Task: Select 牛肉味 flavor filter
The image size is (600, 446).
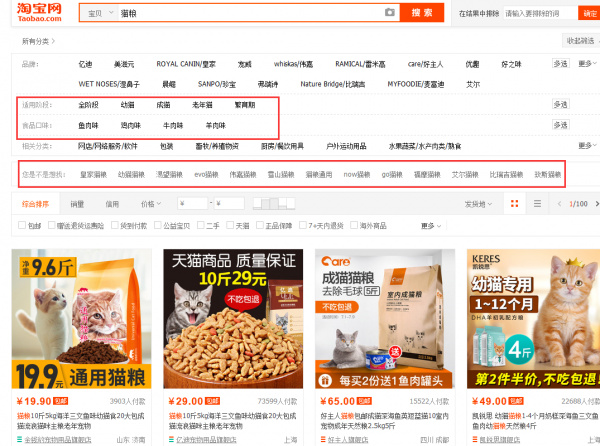Action: click(173, 125)
